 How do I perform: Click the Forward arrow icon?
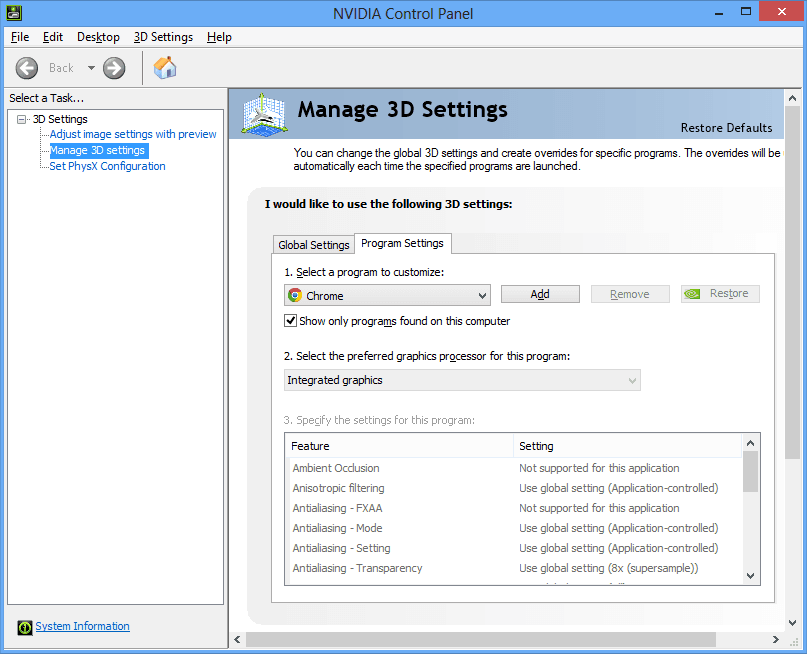pos(114,68)
